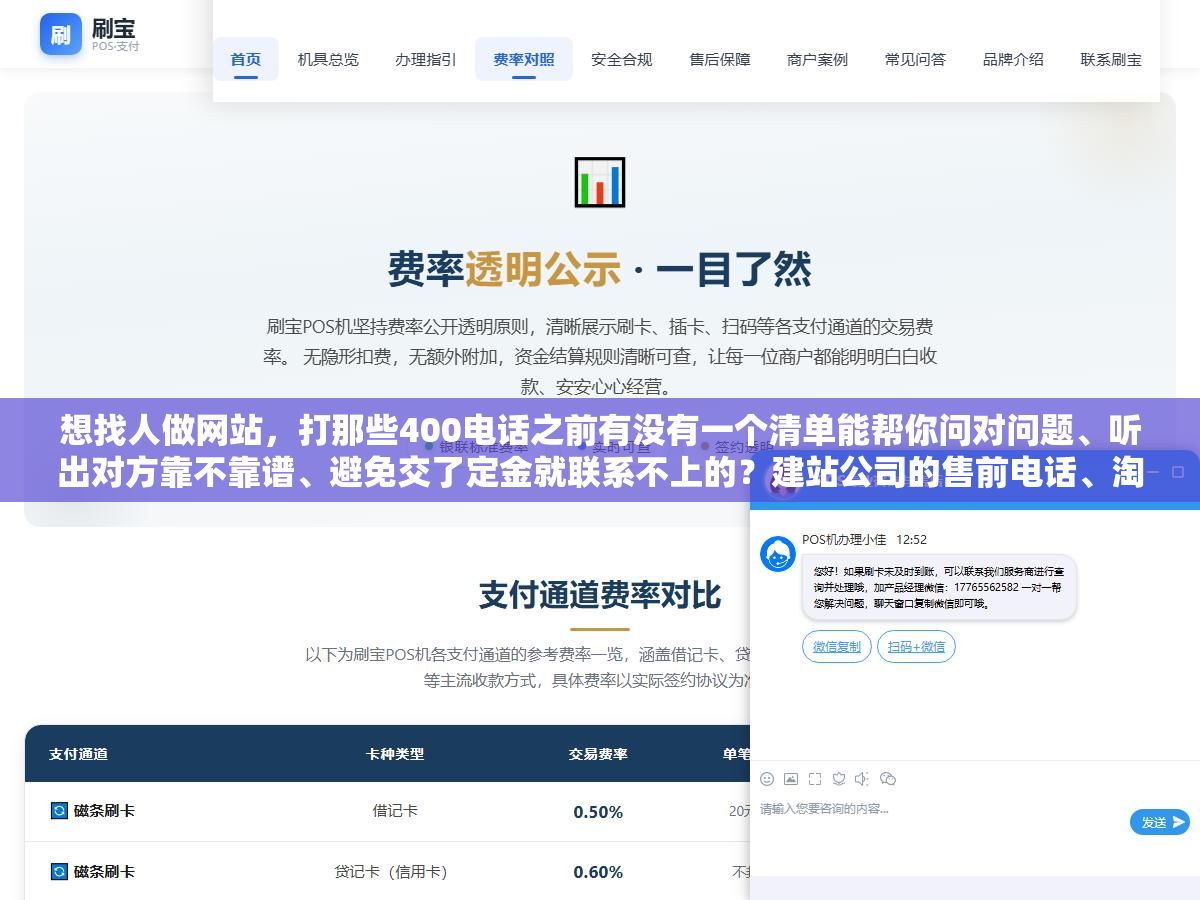Click the 支付通道费率对比 section heading

[600, 594]
